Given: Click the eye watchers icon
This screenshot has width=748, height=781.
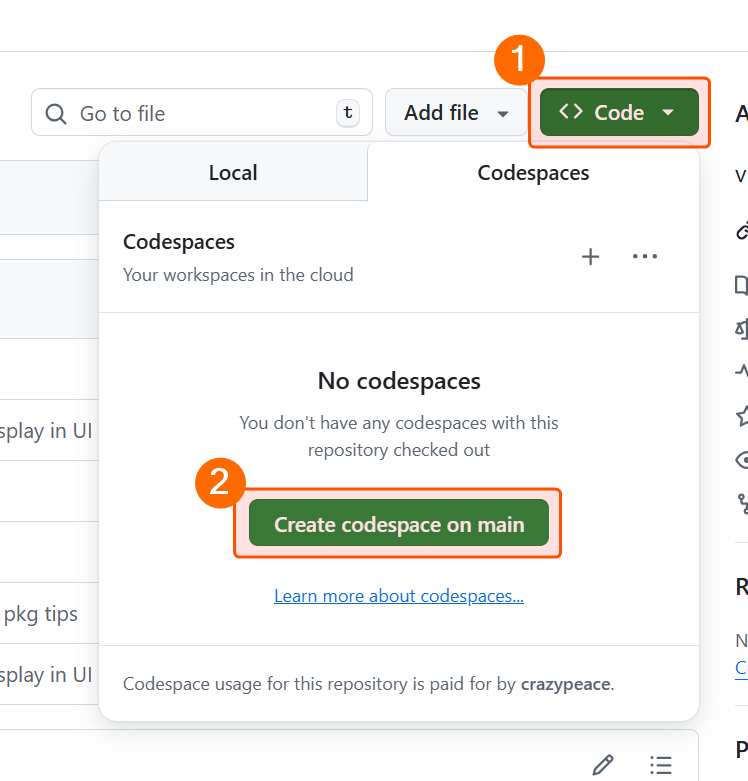Looking at the screenshot, I should (x=742, y=459).
